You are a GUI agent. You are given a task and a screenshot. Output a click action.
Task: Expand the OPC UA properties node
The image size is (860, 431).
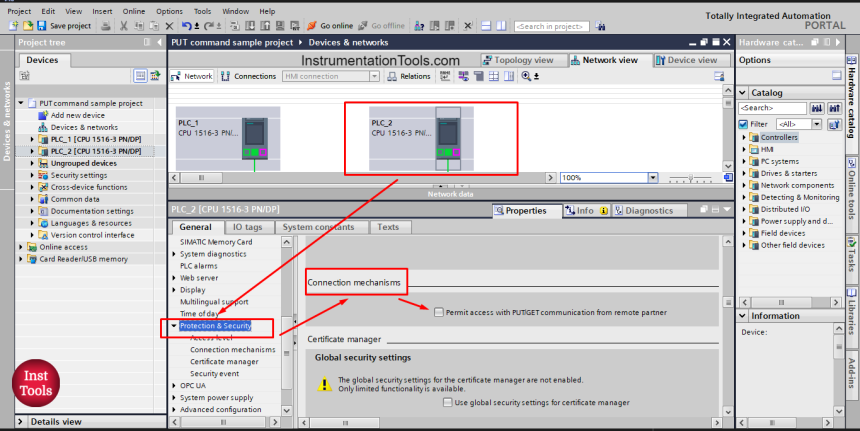click(174, 385)
